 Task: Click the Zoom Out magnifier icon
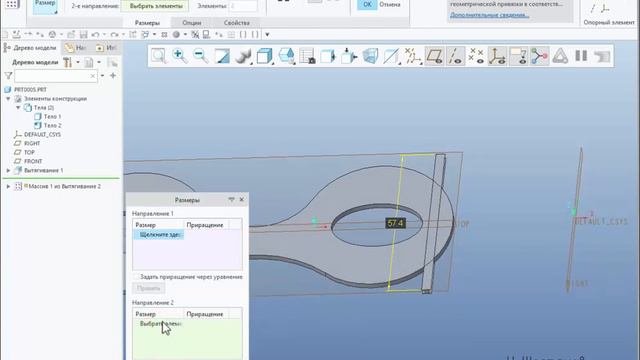click(201, 56)
